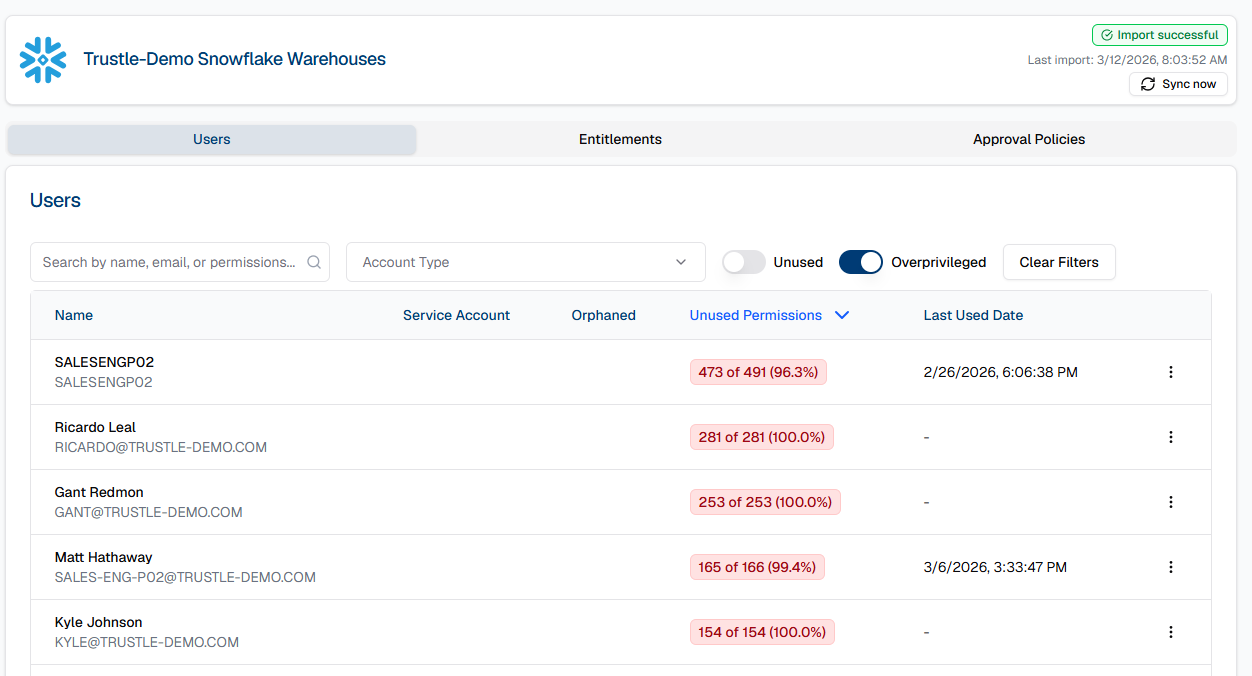Click the Unused Permissions sort chevron

click(x=841, y=314)
